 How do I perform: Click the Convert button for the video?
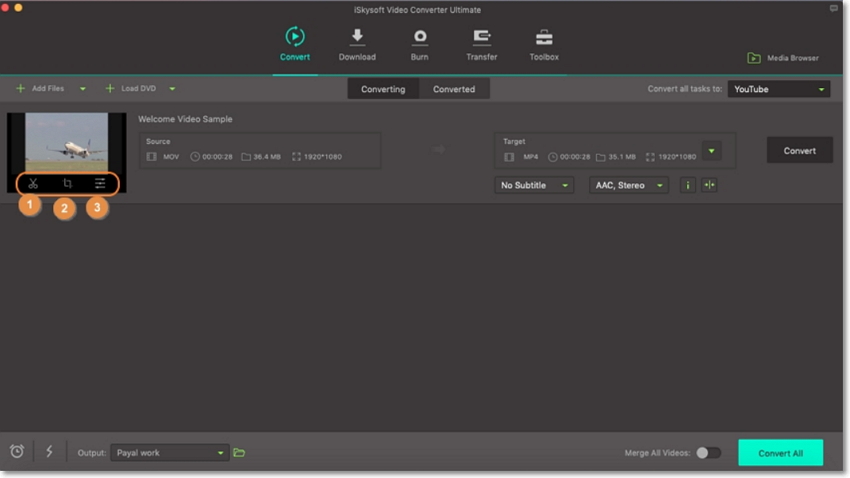pyautogui.click(x=799, y=151)
